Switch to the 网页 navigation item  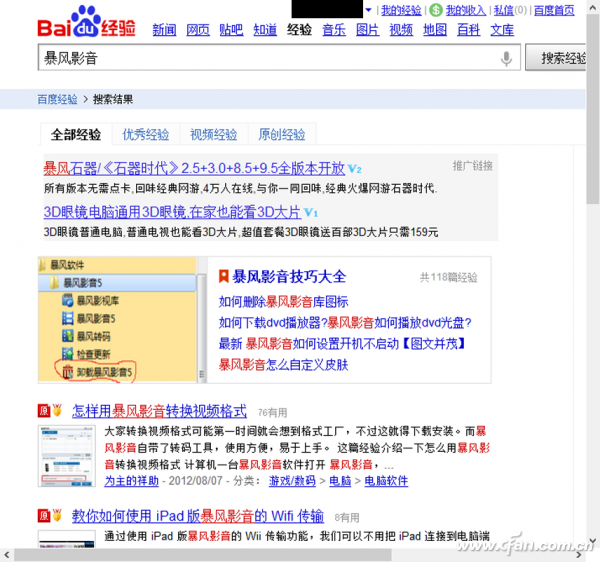coord(198,30)
